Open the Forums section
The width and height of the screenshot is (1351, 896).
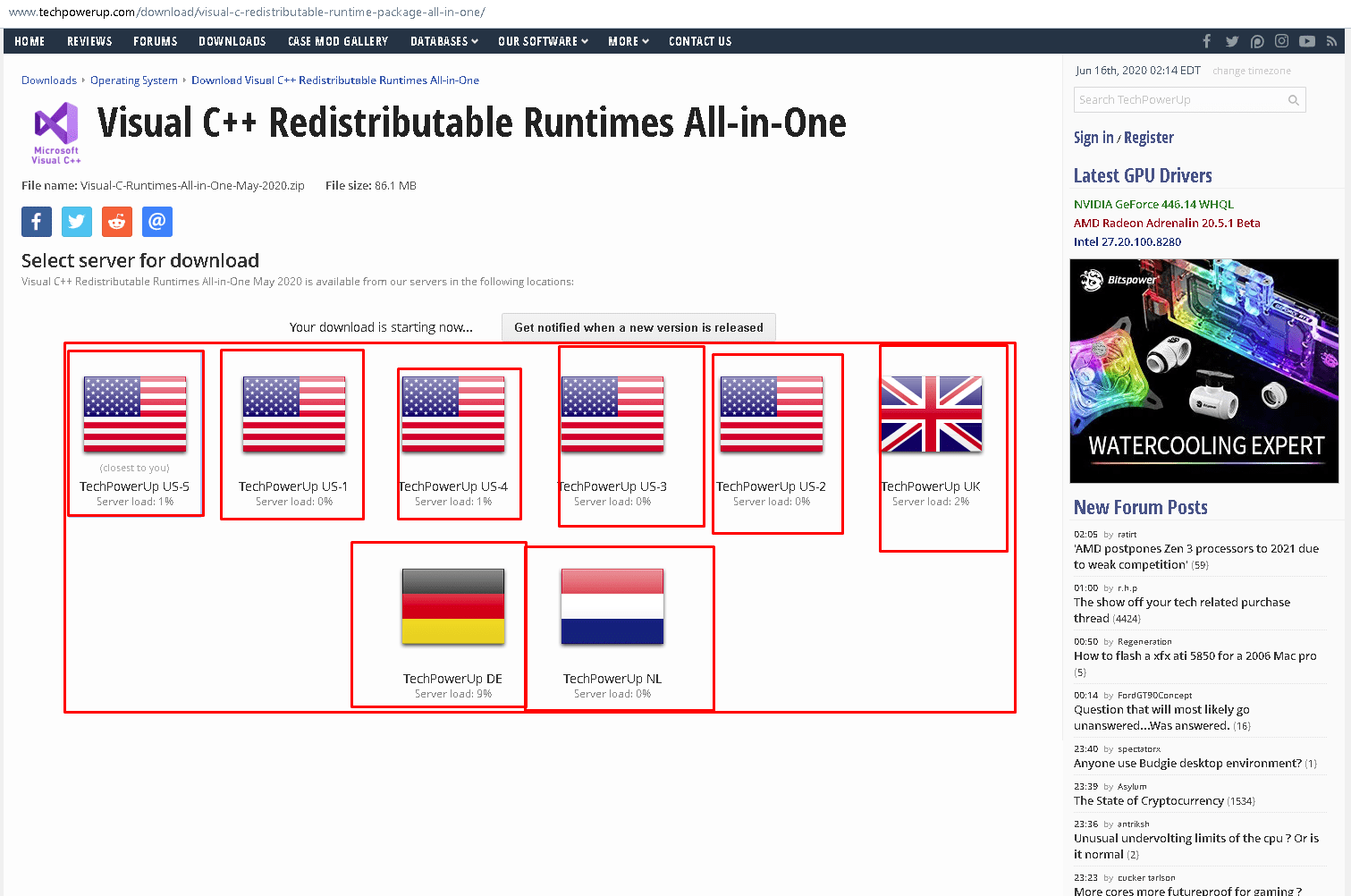coord(156,41)
